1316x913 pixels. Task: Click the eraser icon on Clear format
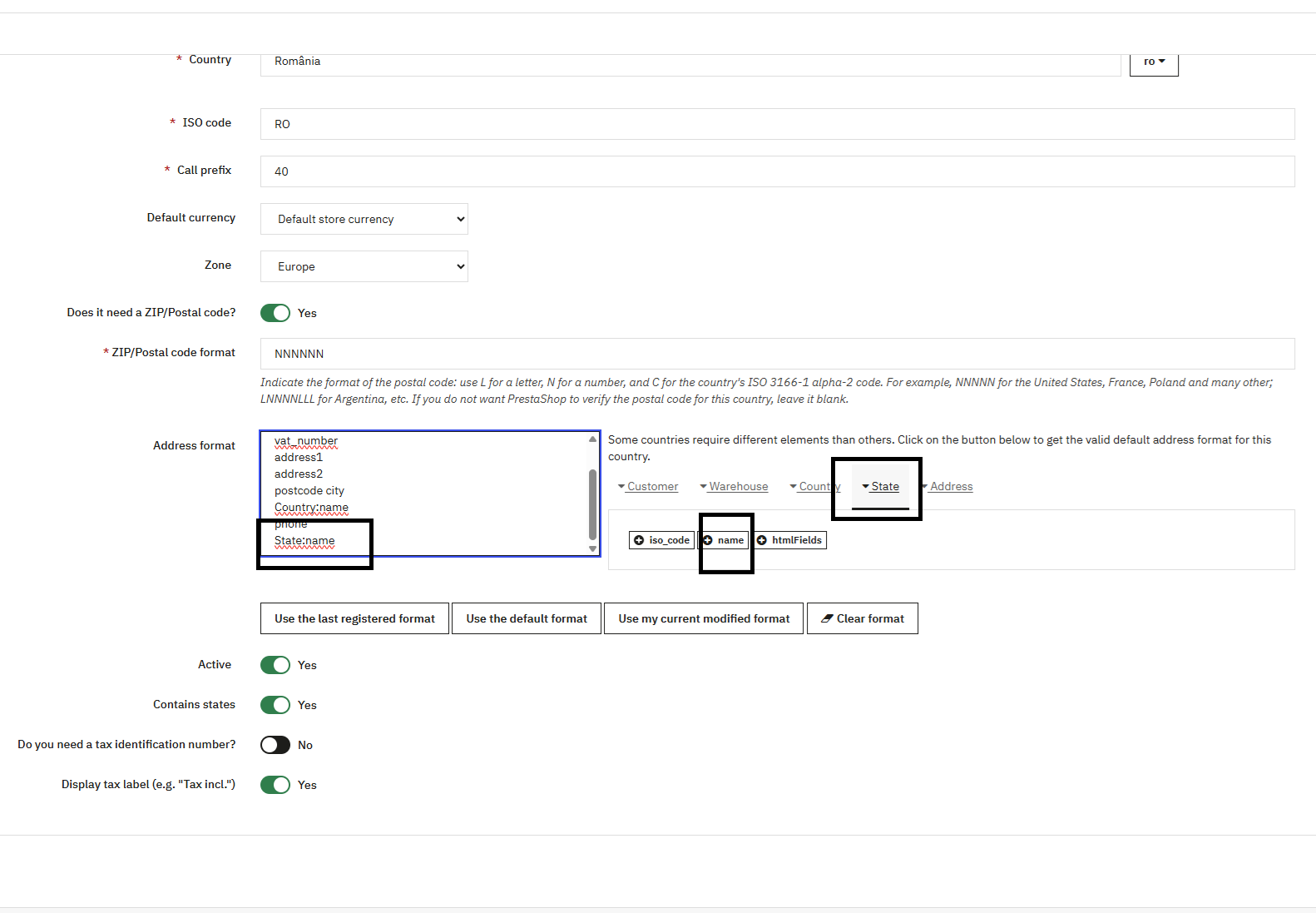pyautogui.click(x=827, y=618)
